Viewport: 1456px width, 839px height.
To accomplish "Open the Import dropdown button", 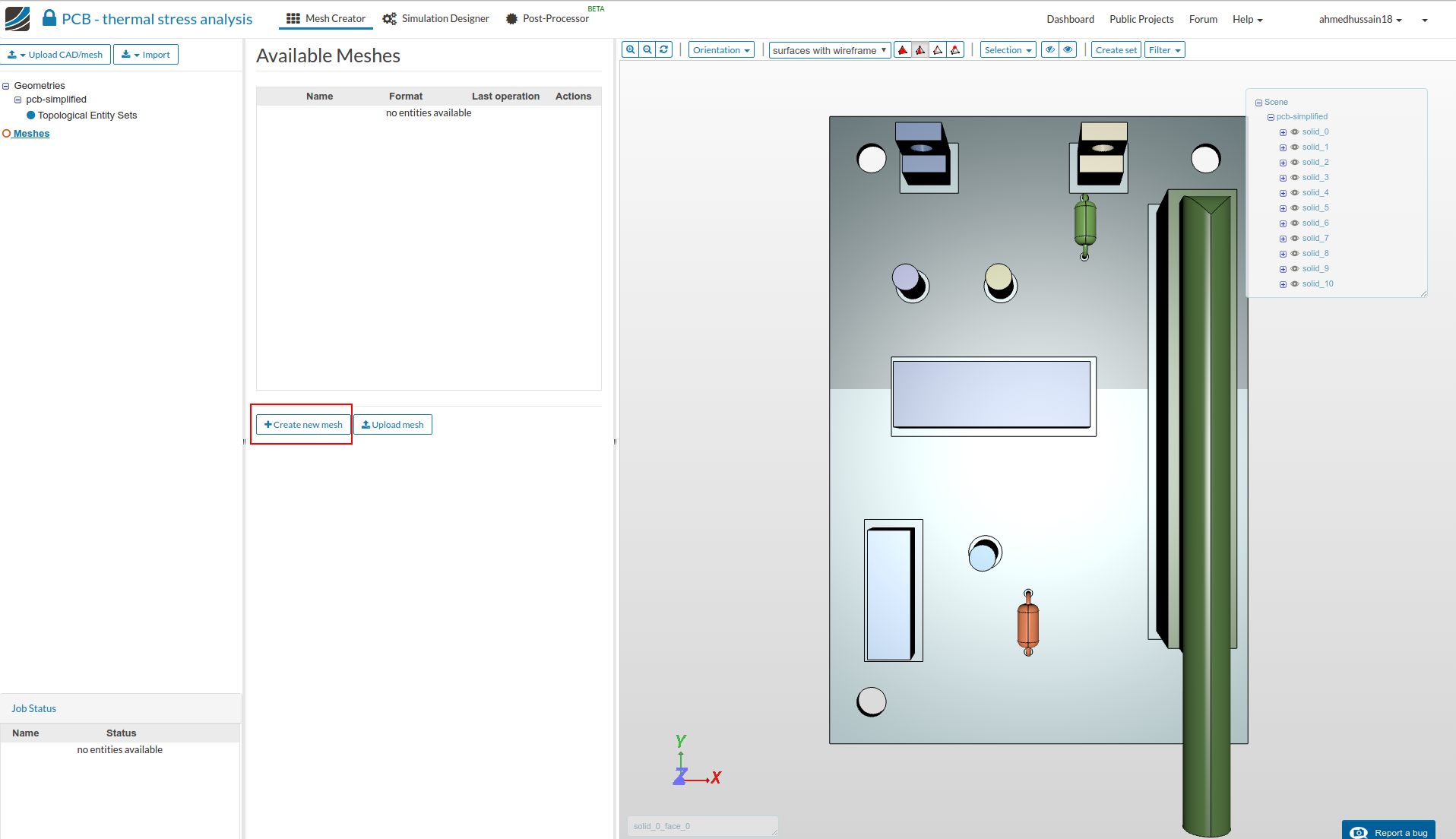I will (146, 55).
